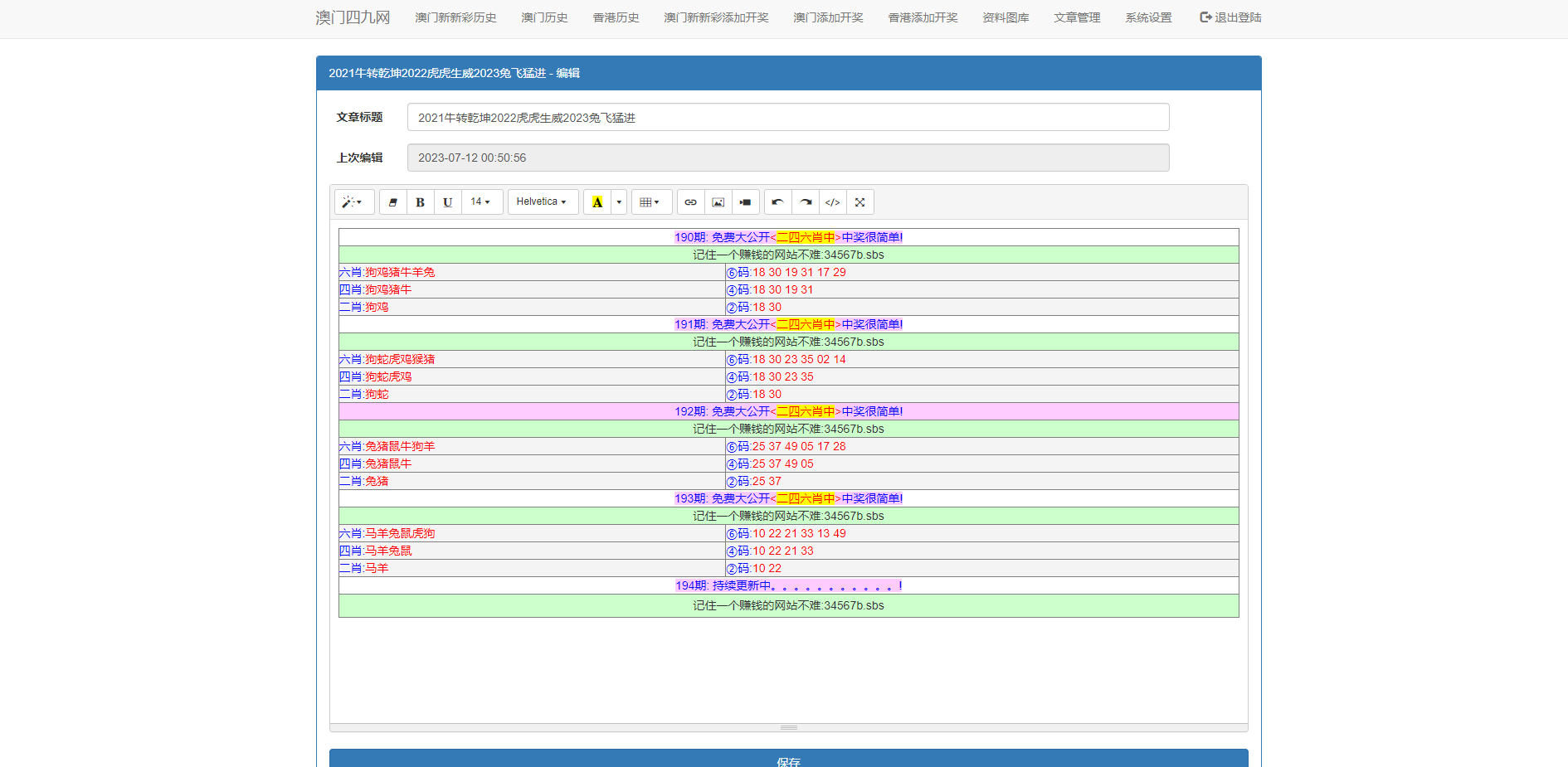Viewport: 1568px width, 767px height.
Task: Click the eraser remove-formatting icon
Action: [x=393, y=202]
